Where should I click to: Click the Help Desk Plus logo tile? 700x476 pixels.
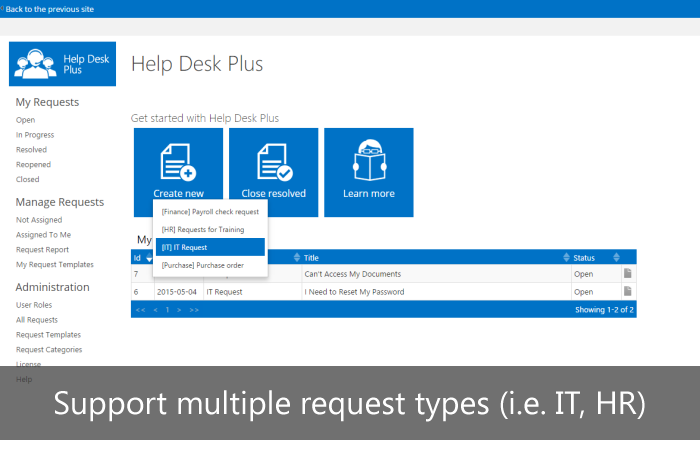[x=62, y=64]
